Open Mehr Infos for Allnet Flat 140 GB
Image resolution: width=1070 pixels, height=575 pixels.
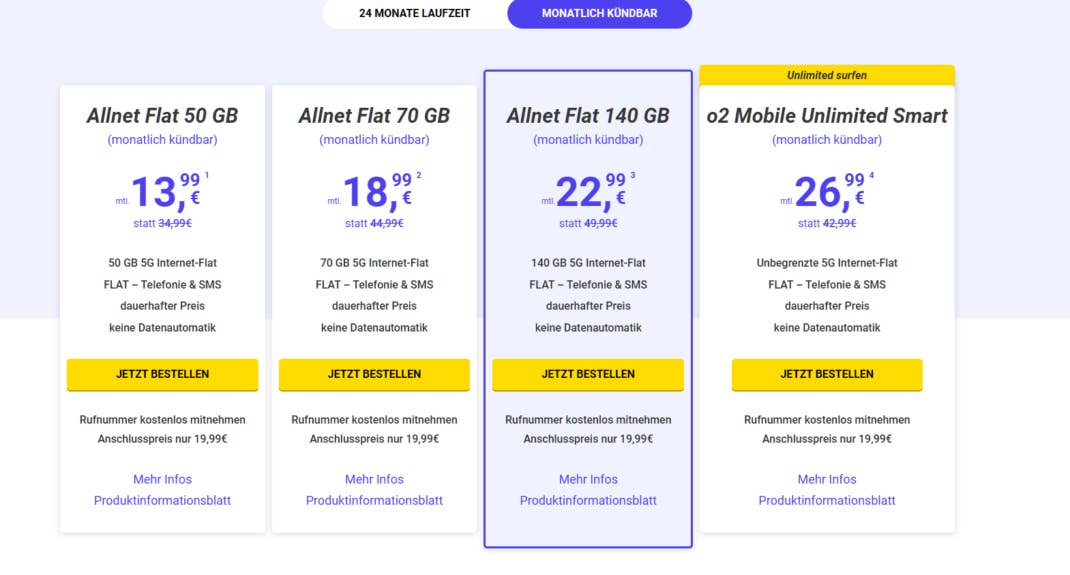click(588, 479)
